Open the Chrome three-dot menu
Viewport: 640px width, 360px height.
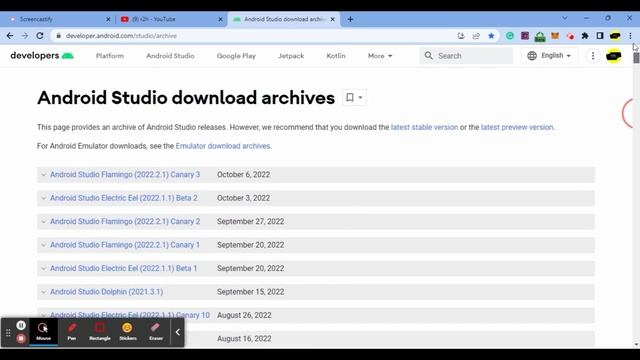pyautogui.click(x=630, y=36)
